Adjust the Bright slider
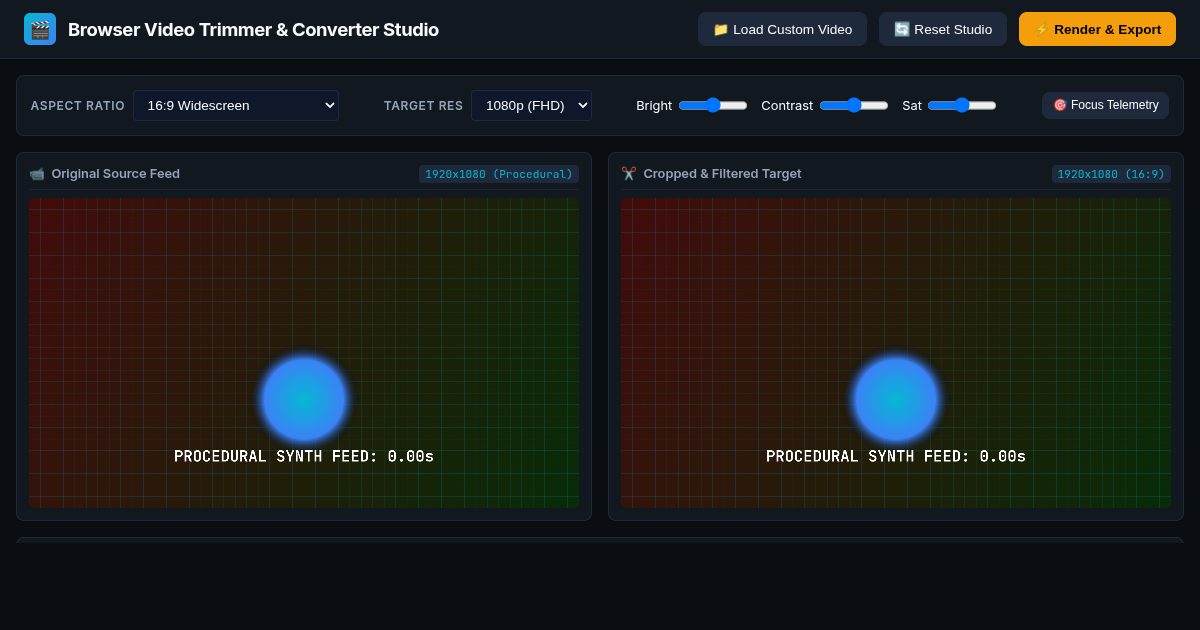Image resolution: width=1200 pixels, height=630 pixels. pos(713,105)
